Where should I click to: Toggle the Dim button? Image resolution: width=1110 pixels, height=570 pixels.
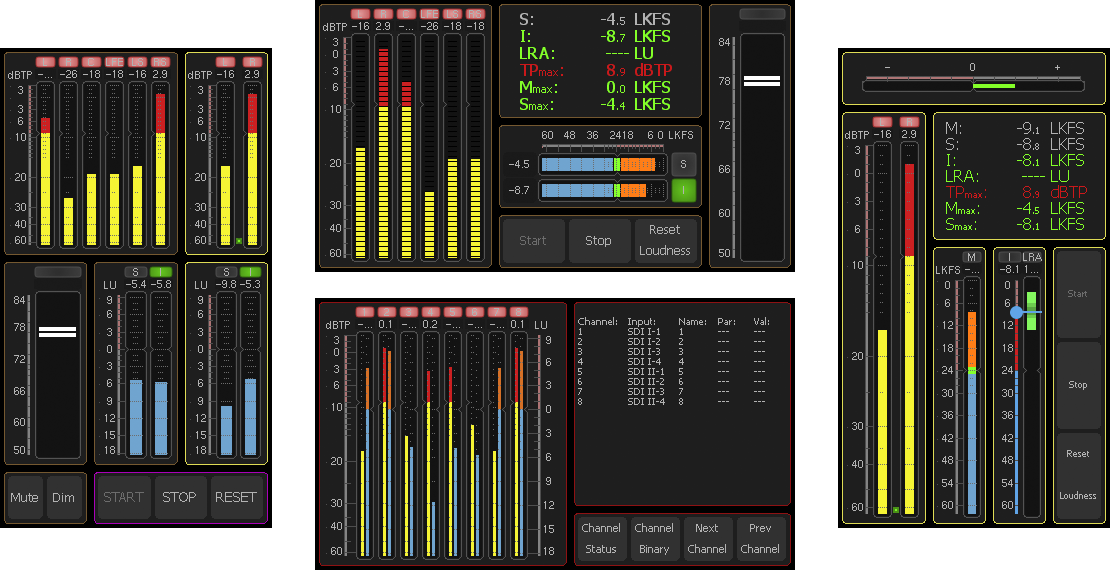pyautogui.click(x=63, y=498)
